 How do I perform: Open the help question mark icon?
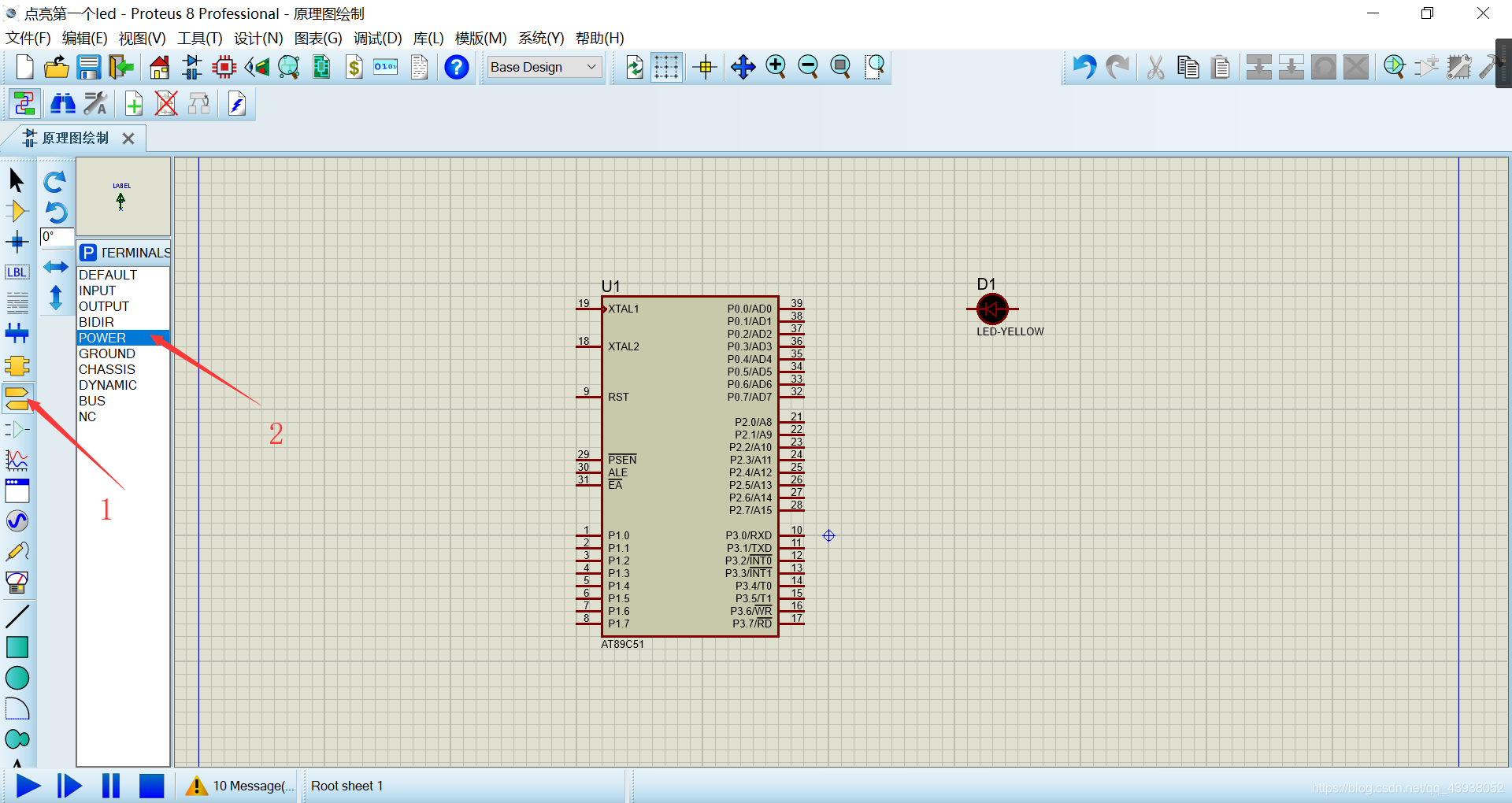[x=457, y=67]
